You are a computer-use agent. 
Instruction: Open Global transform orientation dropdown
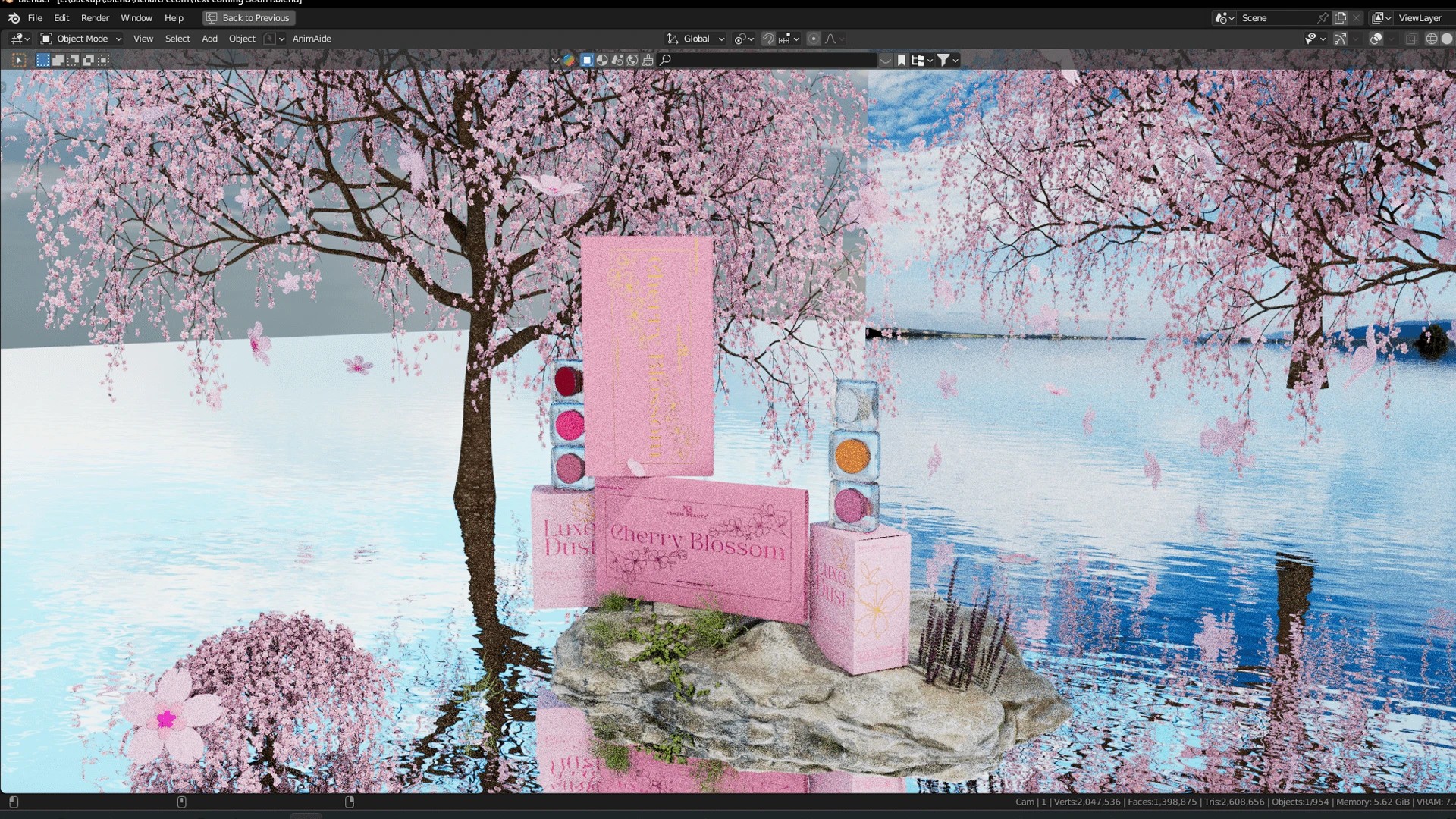pyautogui.click(x=695, y=39)
